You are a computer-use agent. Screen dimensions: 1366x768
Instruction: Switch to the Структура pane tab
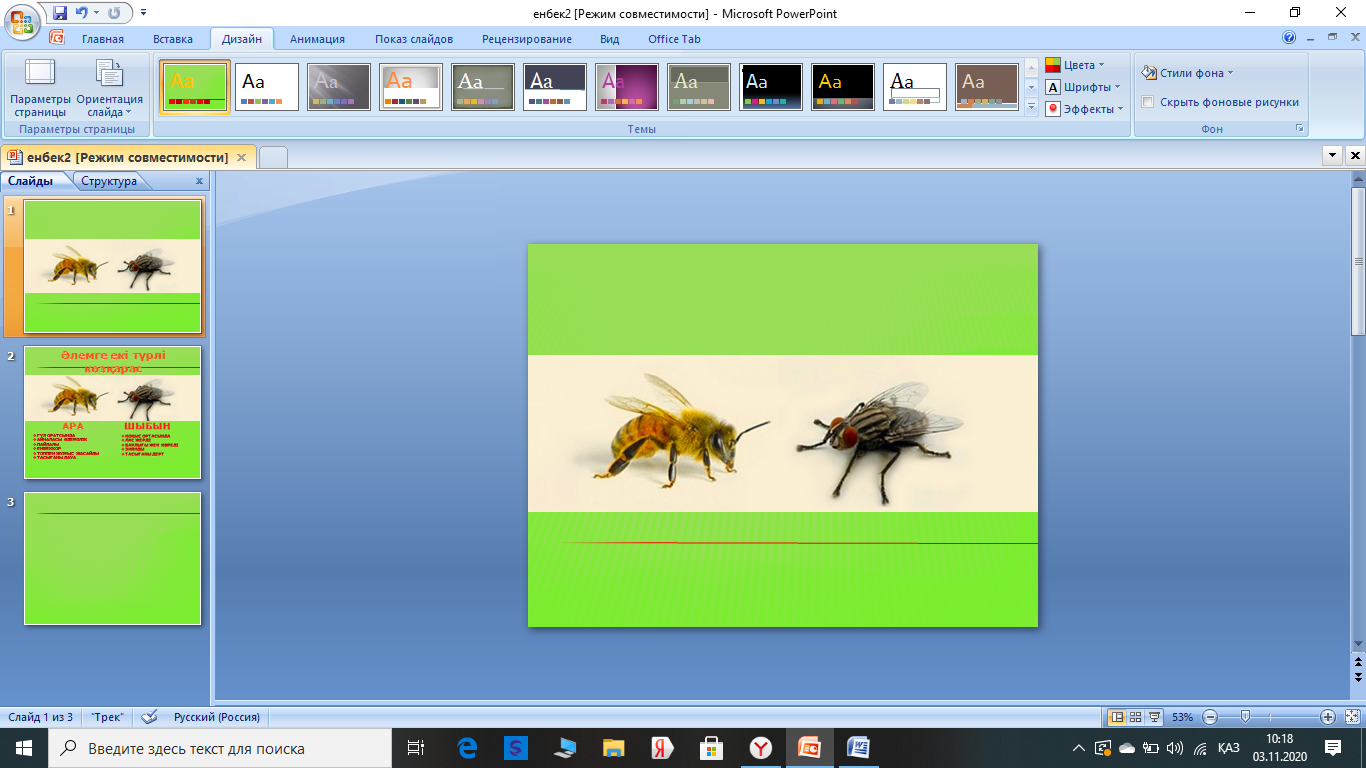click(109, 181)
